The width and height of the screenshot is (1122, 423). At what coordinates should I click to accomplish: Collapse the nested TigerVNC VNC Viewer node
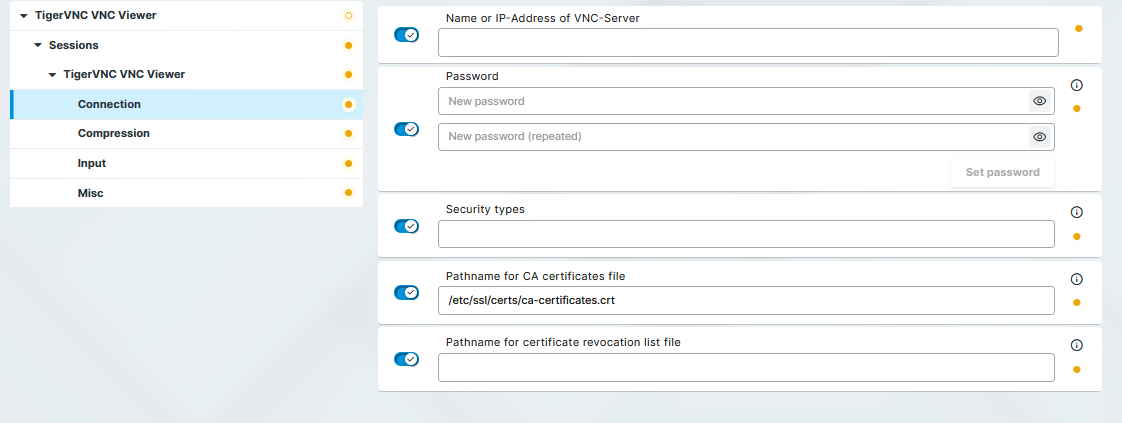click(52, 75)
